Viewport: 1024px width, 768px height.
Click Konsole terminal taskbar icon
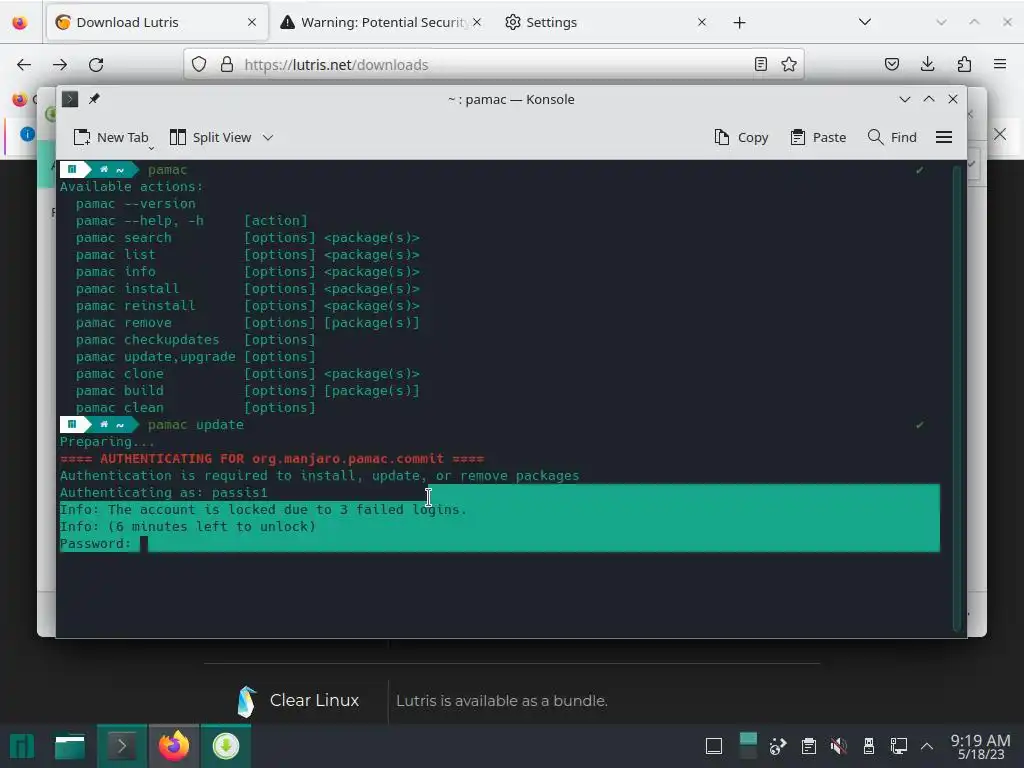pyautogui.click(x=121, y=746)
